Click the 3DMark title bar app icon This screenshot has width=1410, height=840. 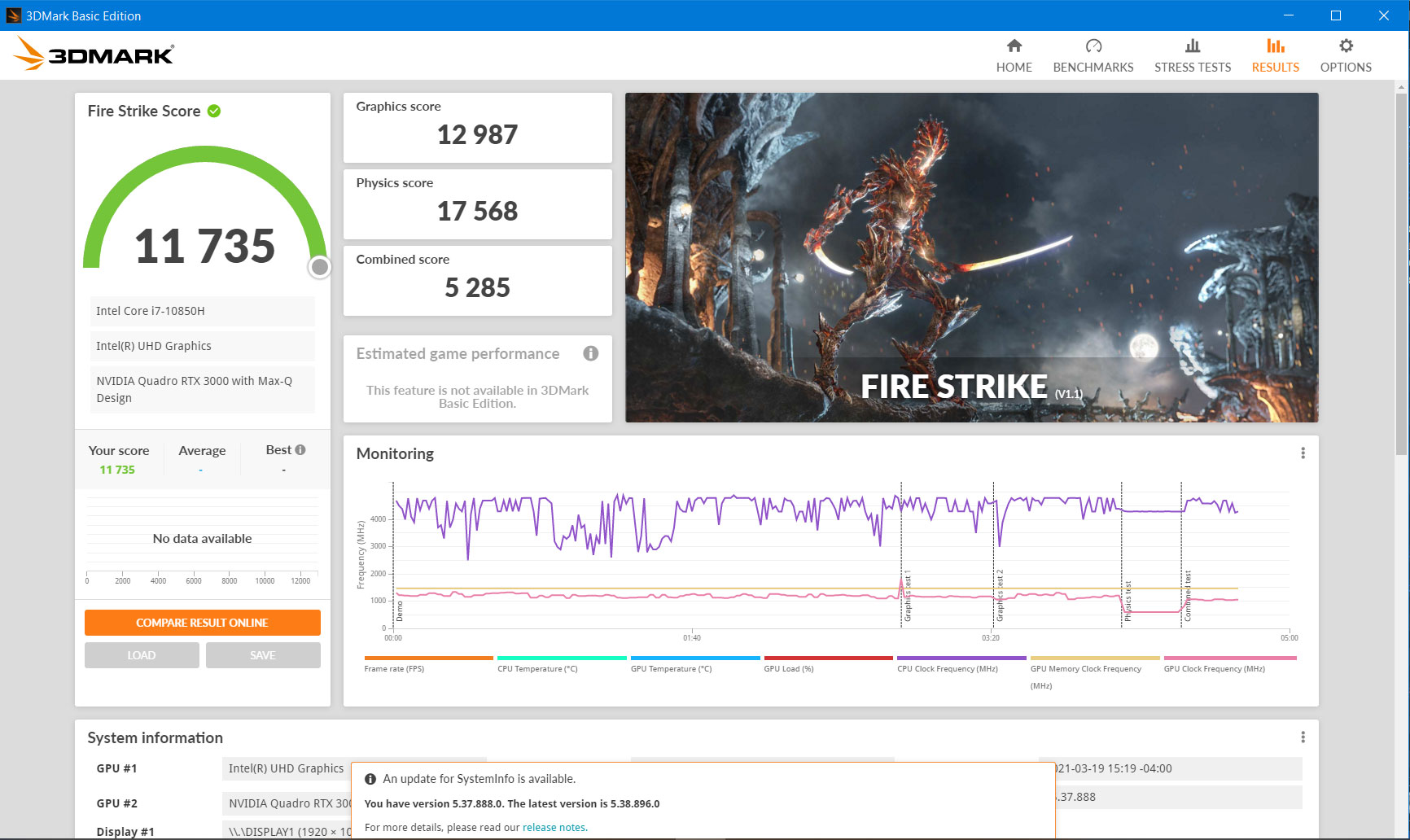point(14,15)
